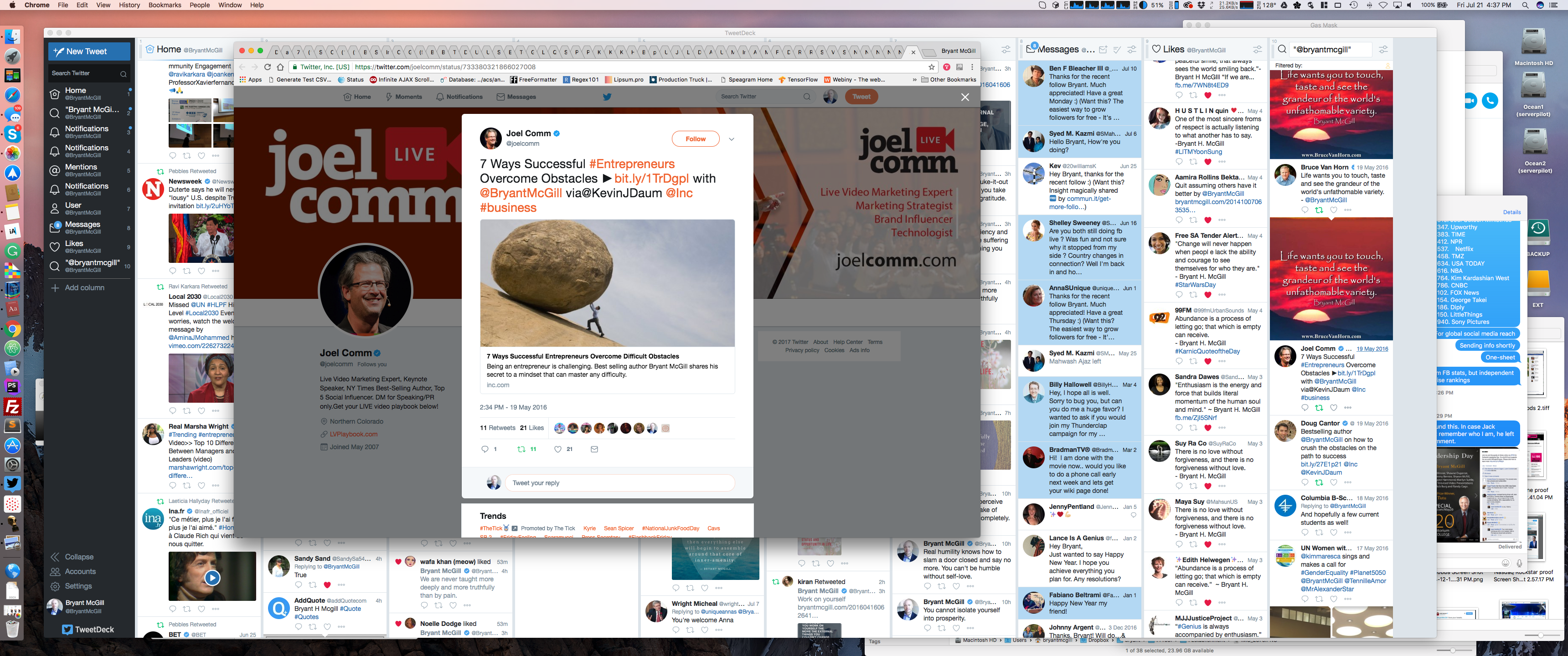This screenshot has width=1568, height=656.
Task: Like the Bruce Van Horn tweet
Action: point(1333,210)
